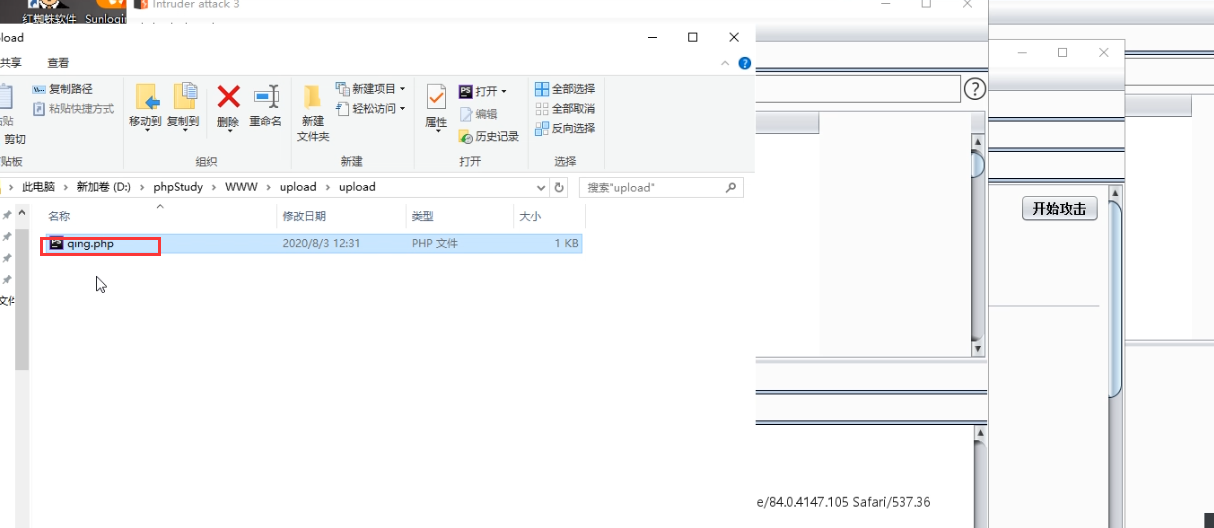The width and height of the screenshot is (1214, 528).
Task: Collapse the ribbon with the chevron
Action: tap(726, 63)
